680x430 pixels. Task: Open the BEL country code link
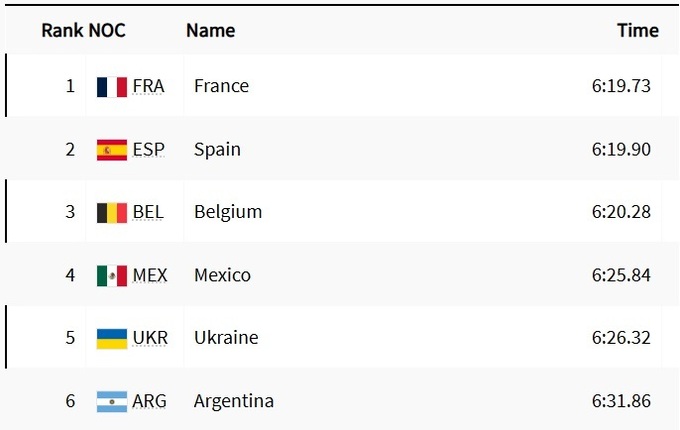click(x=148, y=212)
